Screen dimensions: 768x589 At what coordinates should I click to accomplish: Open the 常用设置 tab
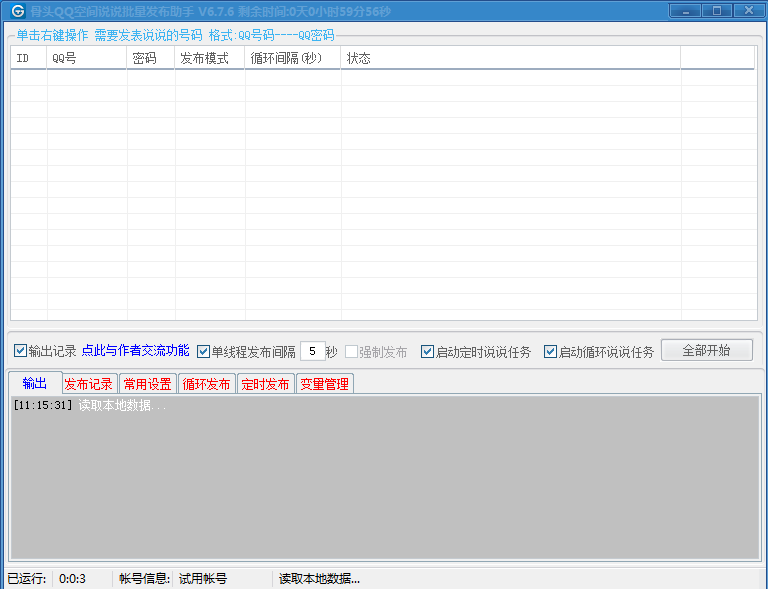(147, 384)
